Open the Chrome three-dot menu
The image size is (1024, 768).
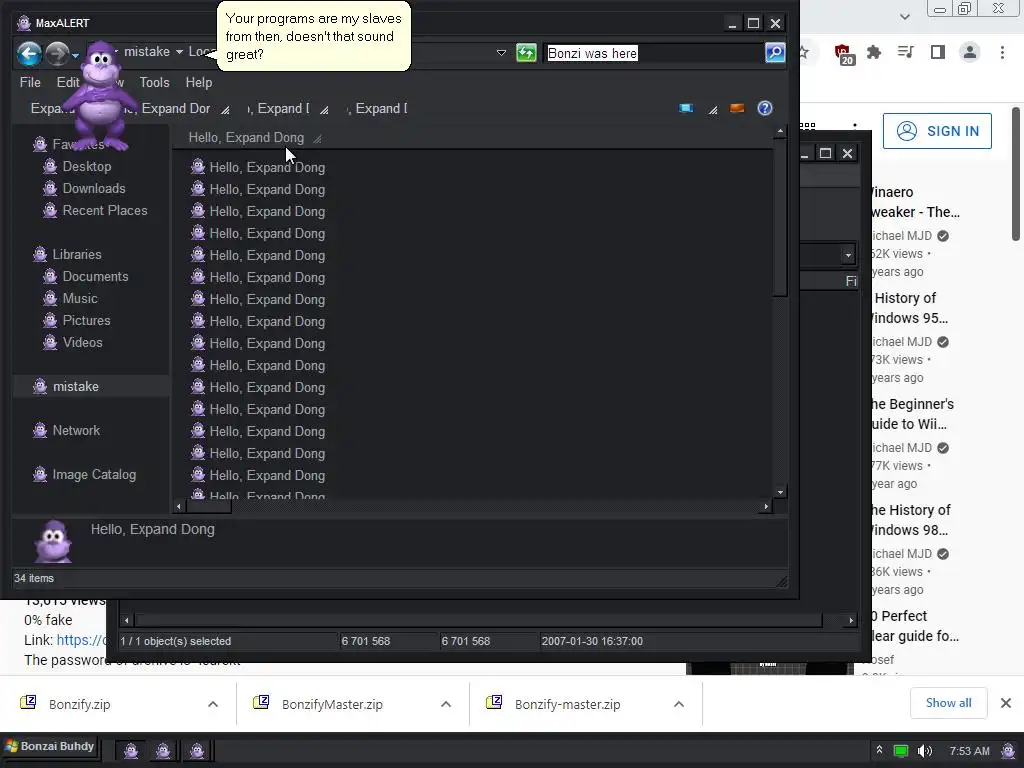click(1002, 52)
